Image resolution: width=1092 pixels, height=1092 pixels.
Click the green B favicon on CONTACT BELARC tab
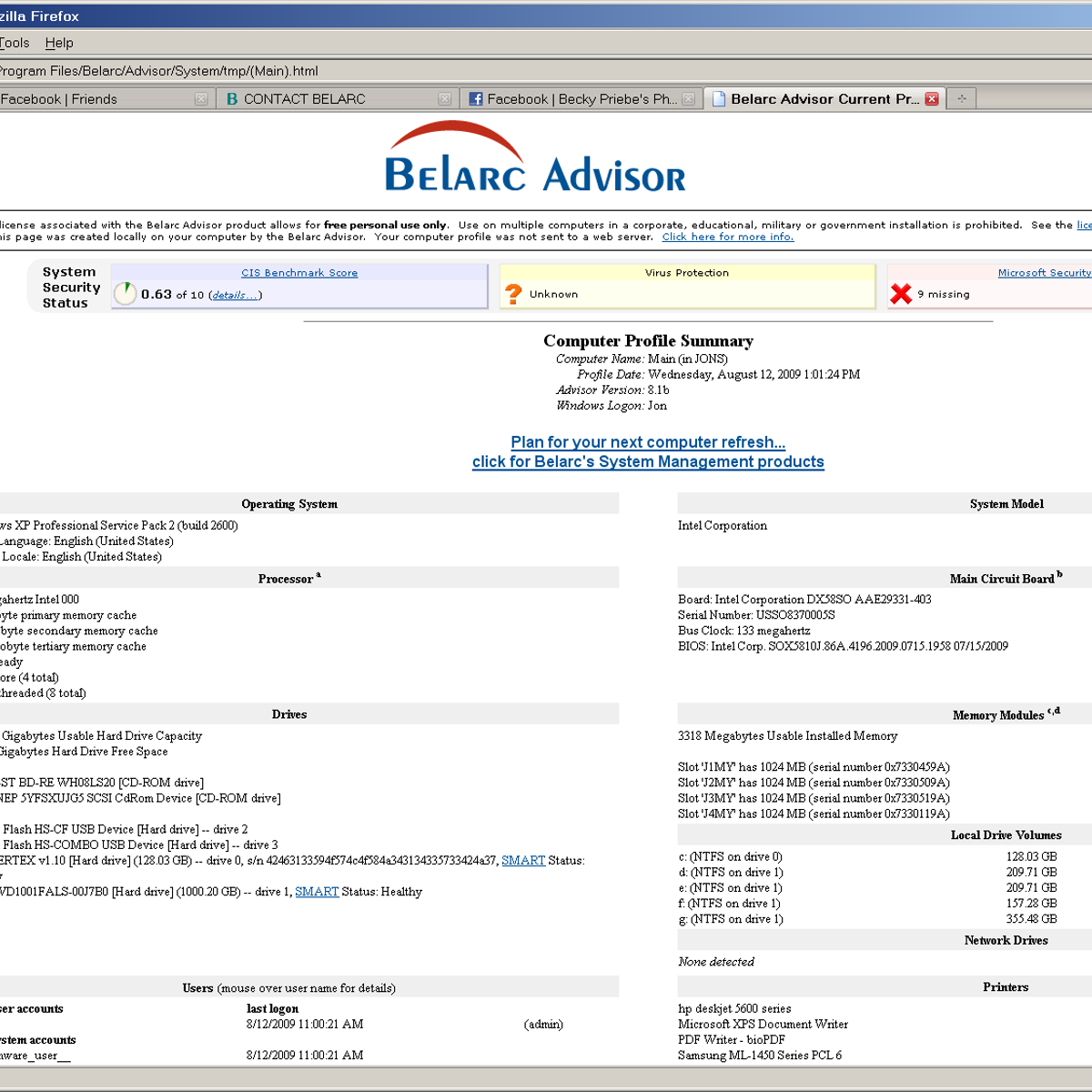(232, 99)
